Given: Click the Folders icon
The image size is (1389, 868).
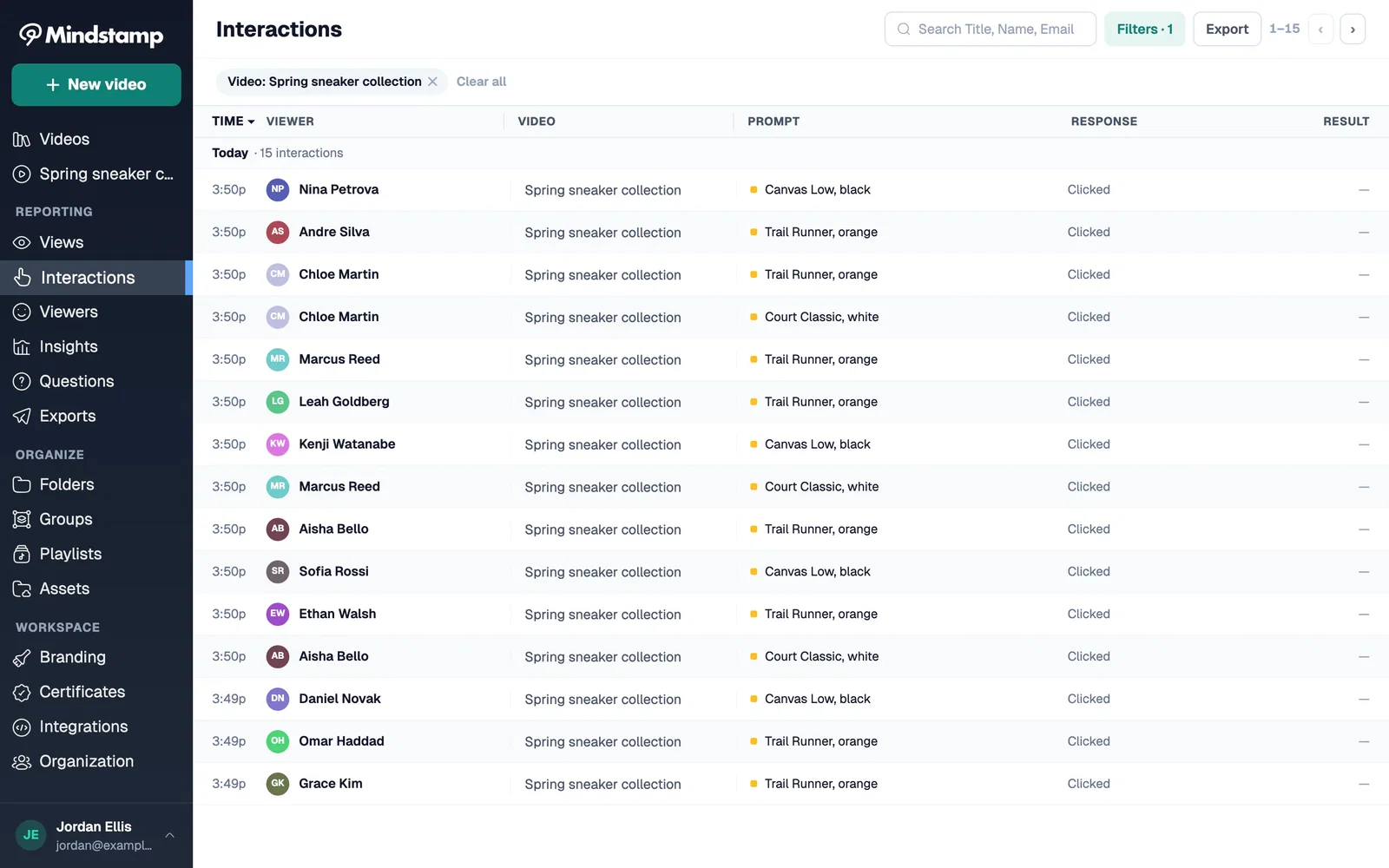Looking at the screenshot, I should 22,485.
